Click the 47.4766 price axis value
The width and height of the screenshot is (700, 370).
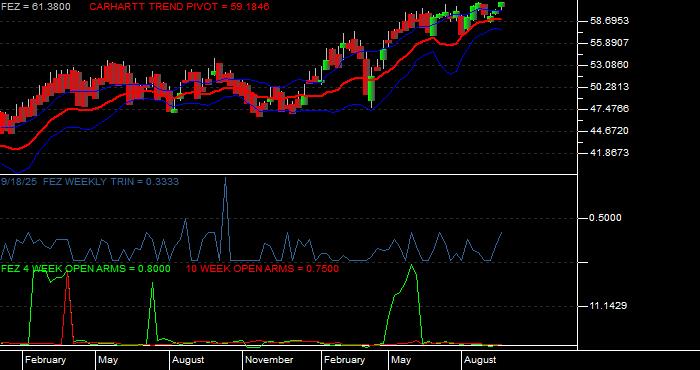tap(609, 109)
